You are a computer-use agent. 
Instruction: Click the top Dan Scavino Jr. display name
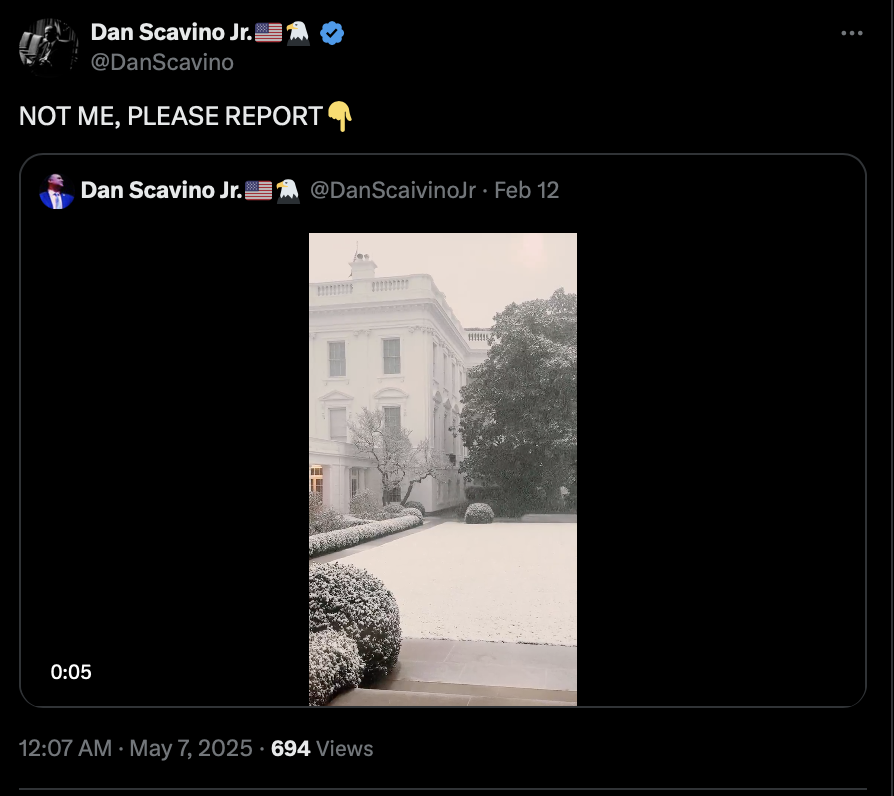171,33
